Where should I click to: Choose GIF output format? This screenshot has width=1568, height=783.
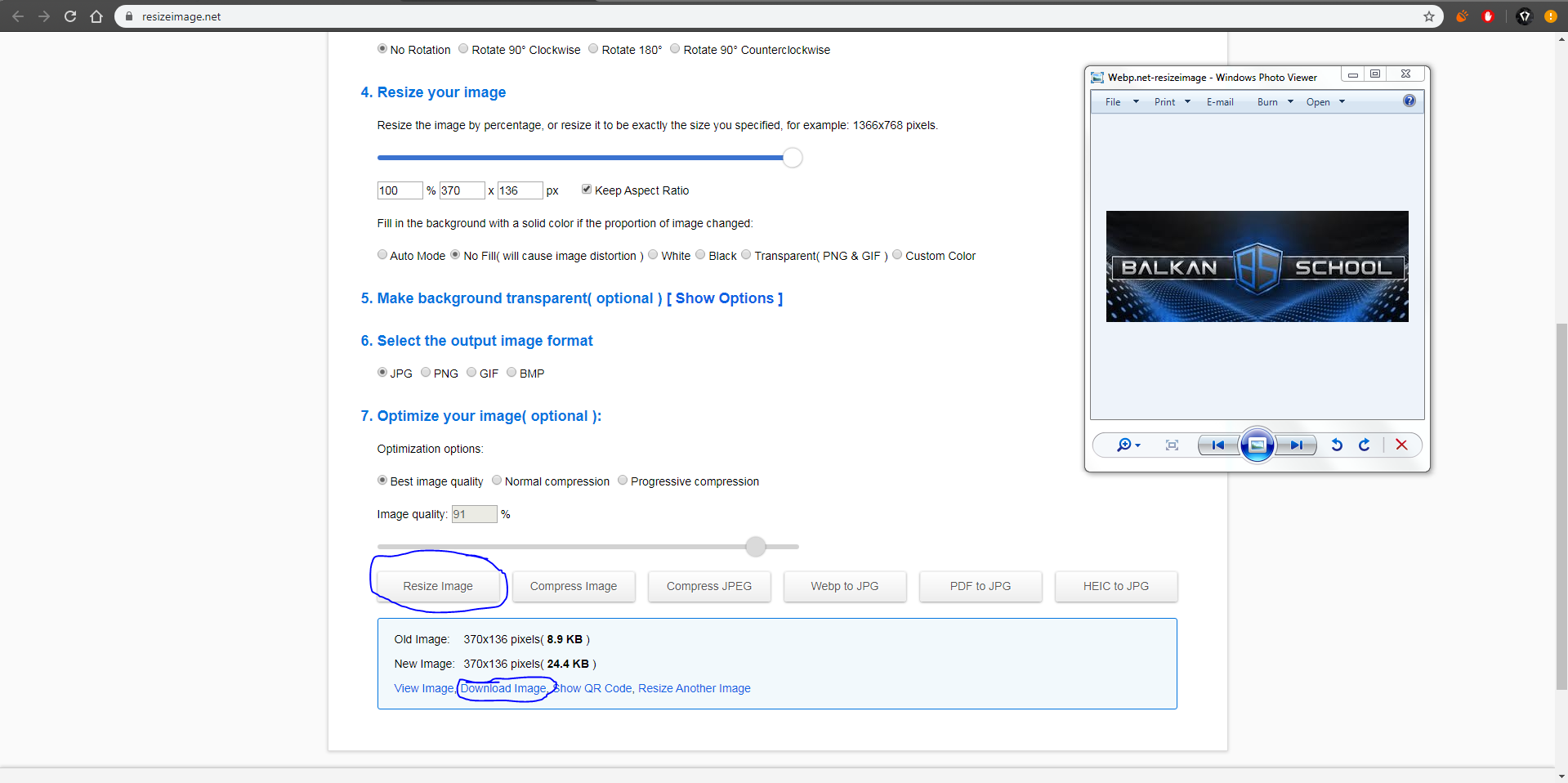[471, 373]
